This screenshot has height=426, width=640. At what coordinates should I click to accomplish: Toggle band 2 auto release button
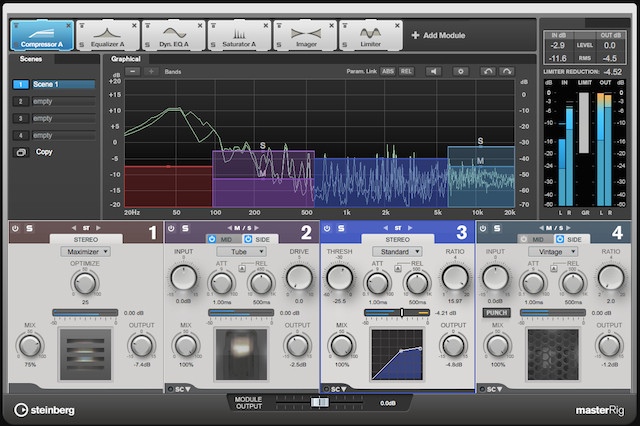(242, 268)
